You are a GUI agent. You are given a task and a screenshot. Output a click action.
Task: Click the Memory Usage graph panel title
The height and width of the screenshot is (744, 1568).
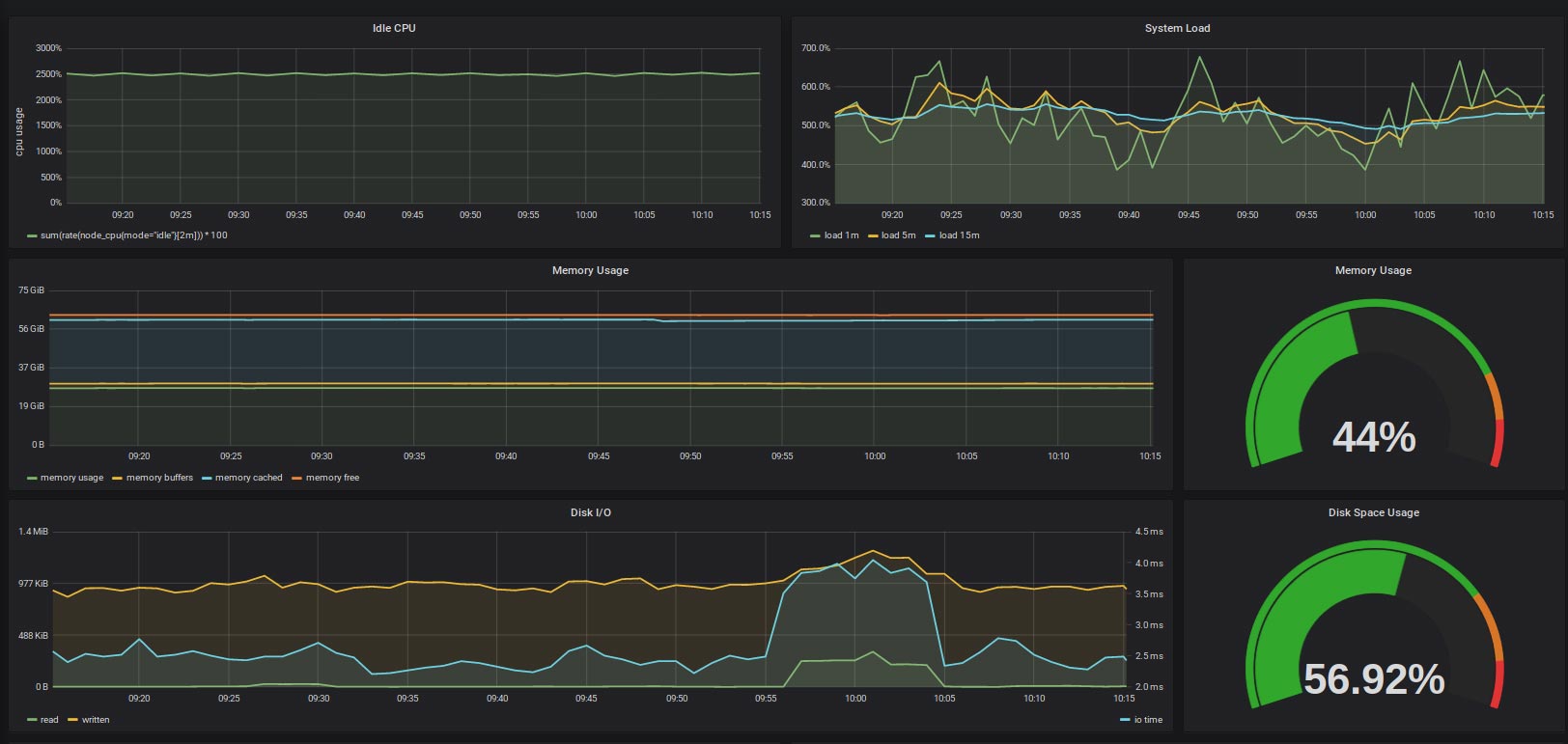590,270
